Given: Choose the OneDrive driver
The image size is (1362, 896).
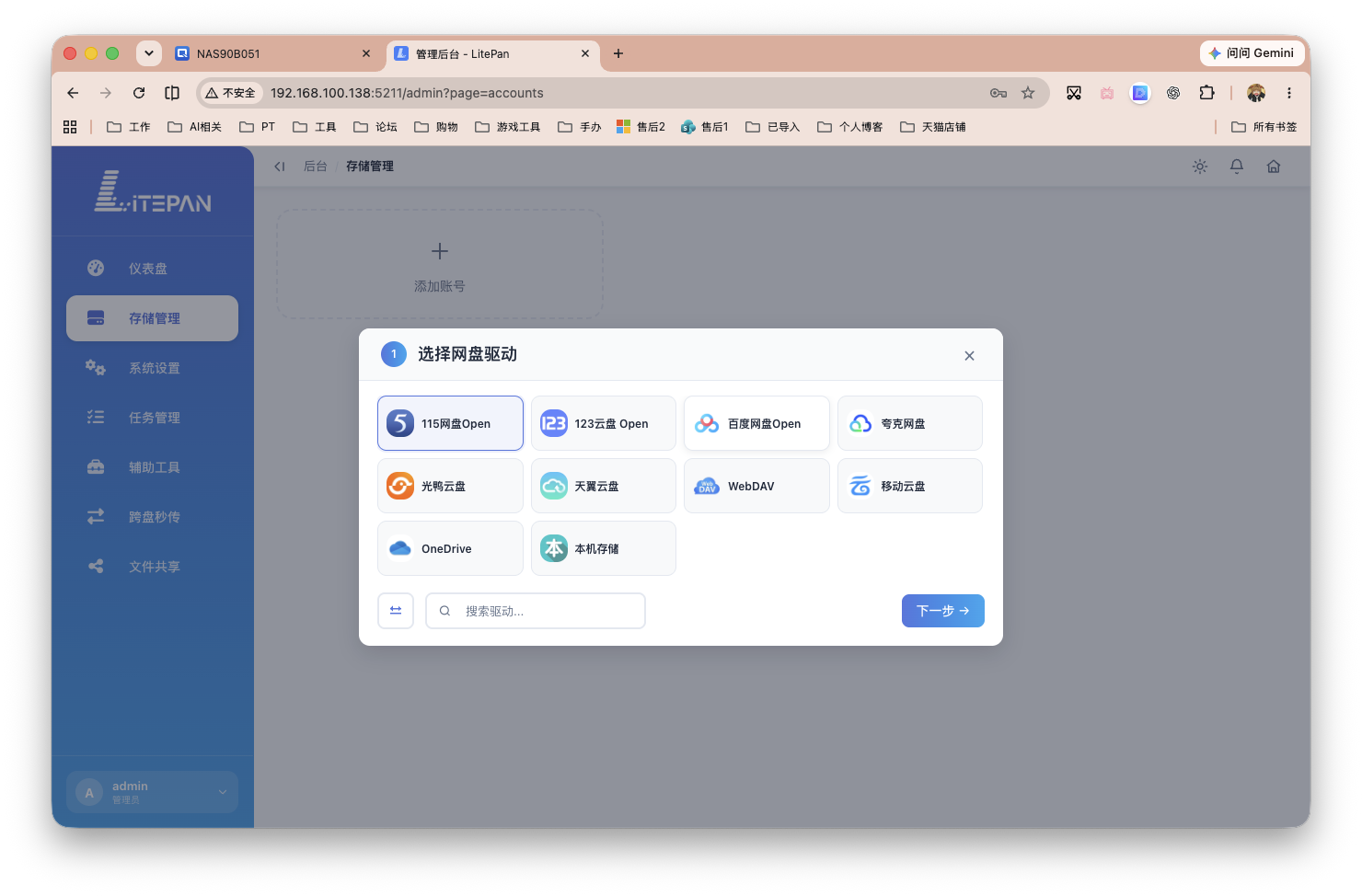Looking at the screenshot, I should click(x=450, y=548).
